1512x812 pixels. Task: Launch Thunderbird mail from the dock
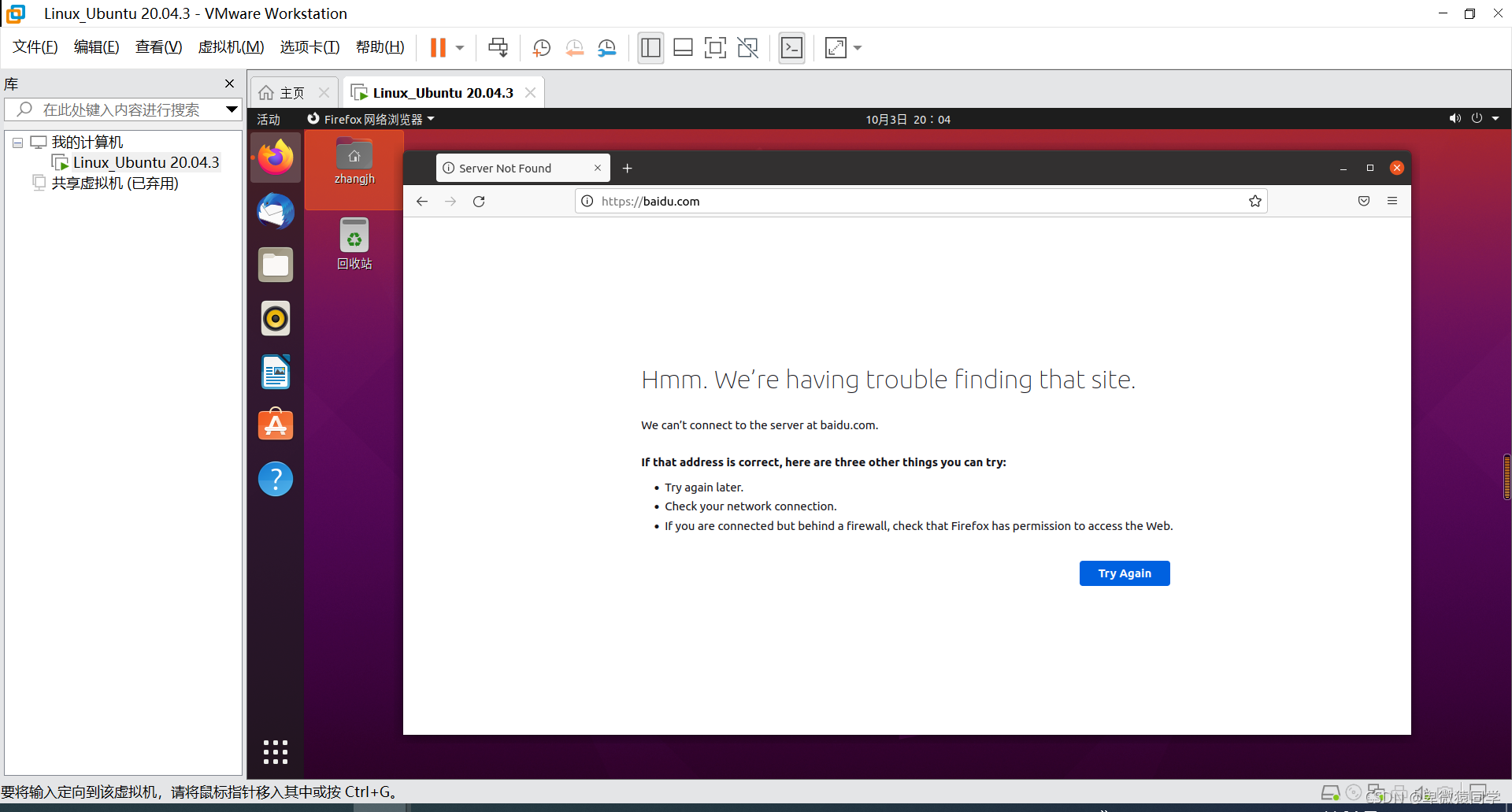[x=276, y=211]
